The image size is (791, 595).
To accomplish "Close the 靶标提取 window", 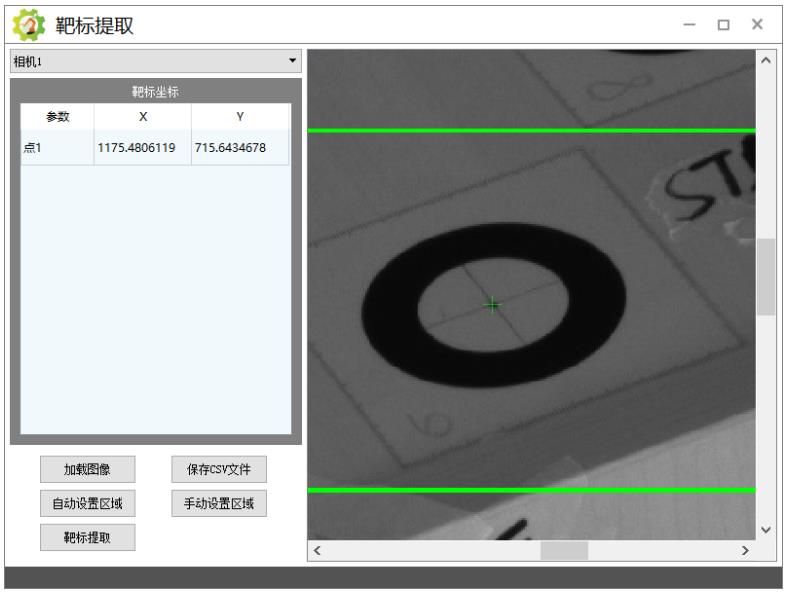I will pyautogui.click(x=757, y=24).
